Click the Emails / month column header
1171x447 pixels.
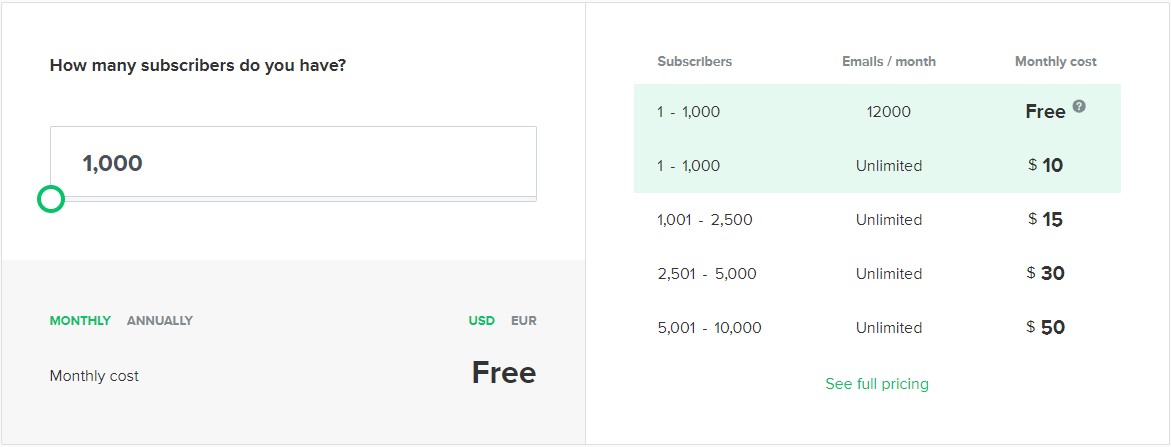tap(889, 61)
